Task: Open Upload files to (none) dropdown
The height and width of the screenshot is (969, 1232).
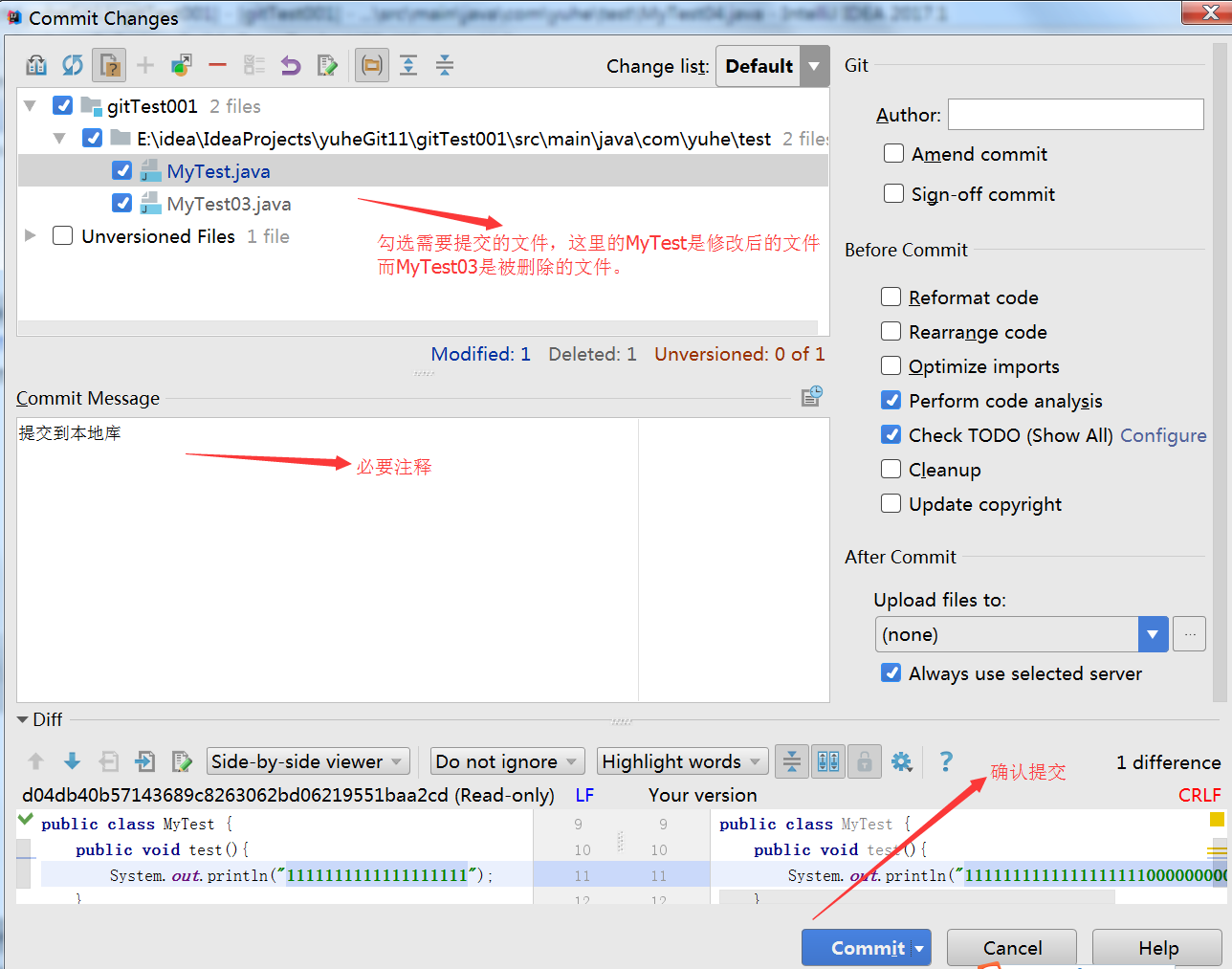Action: click(1021, 634)
